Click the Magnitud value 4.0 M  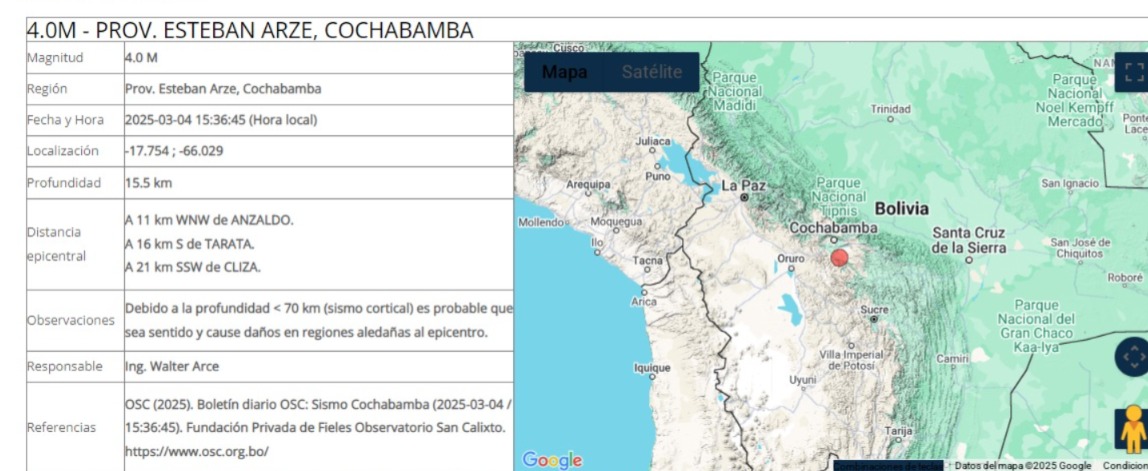[141, 58]
